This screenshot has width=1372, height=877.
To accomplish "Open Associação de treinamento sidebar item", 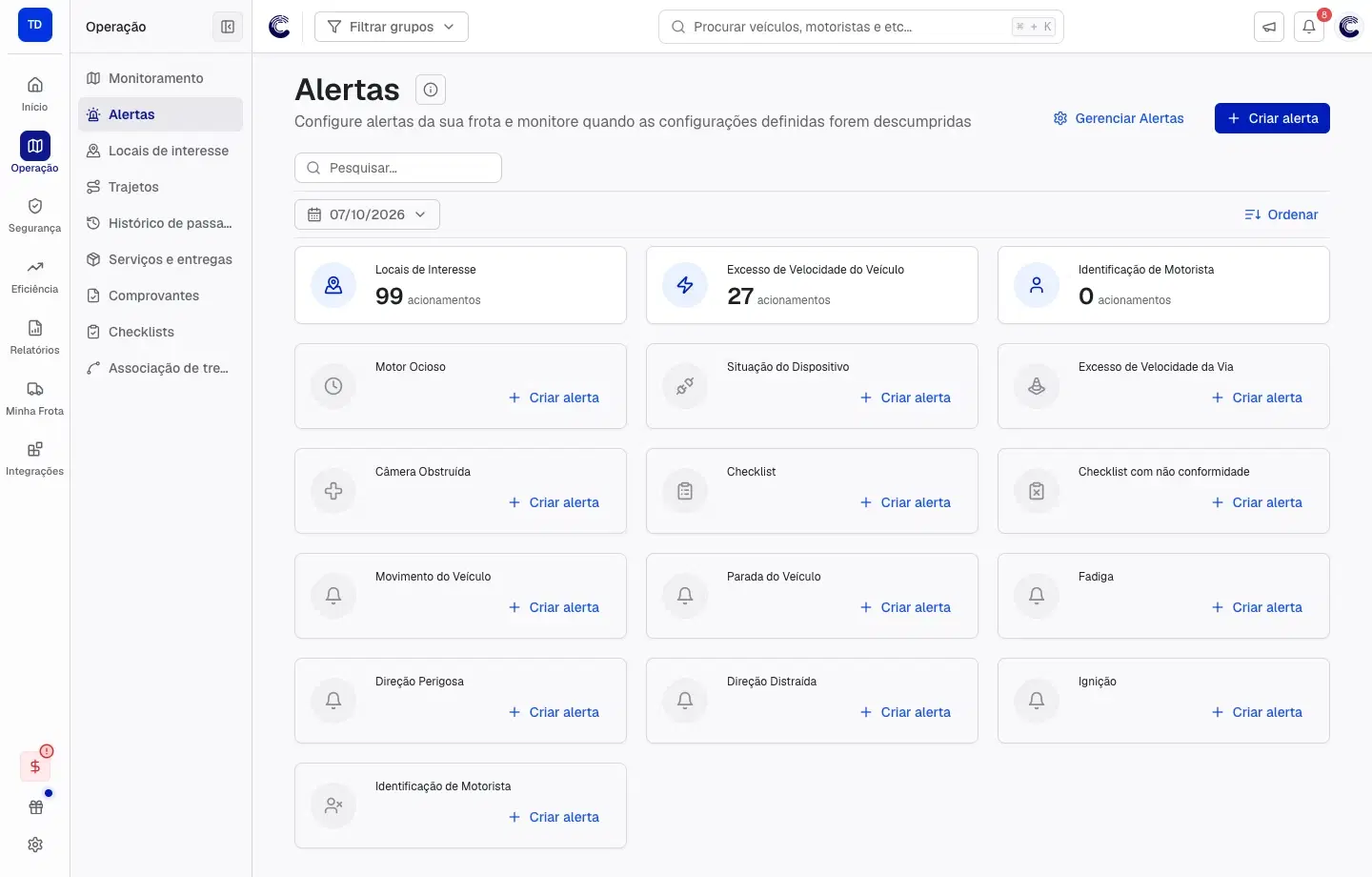I will click(x=160, y=368).
